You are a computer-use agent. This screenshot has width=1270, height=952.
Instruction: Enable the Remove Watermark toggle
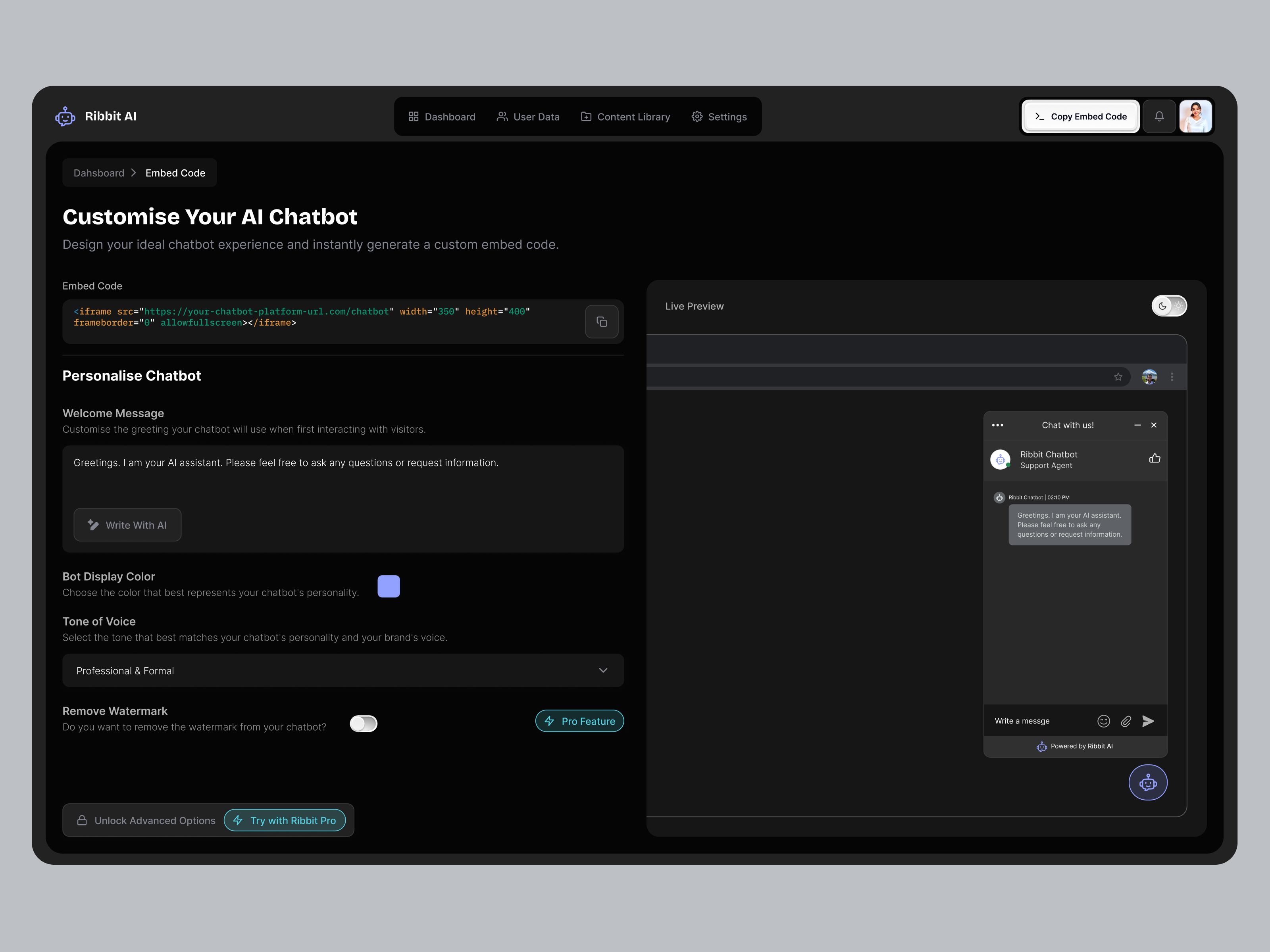(x=363, y=724)
